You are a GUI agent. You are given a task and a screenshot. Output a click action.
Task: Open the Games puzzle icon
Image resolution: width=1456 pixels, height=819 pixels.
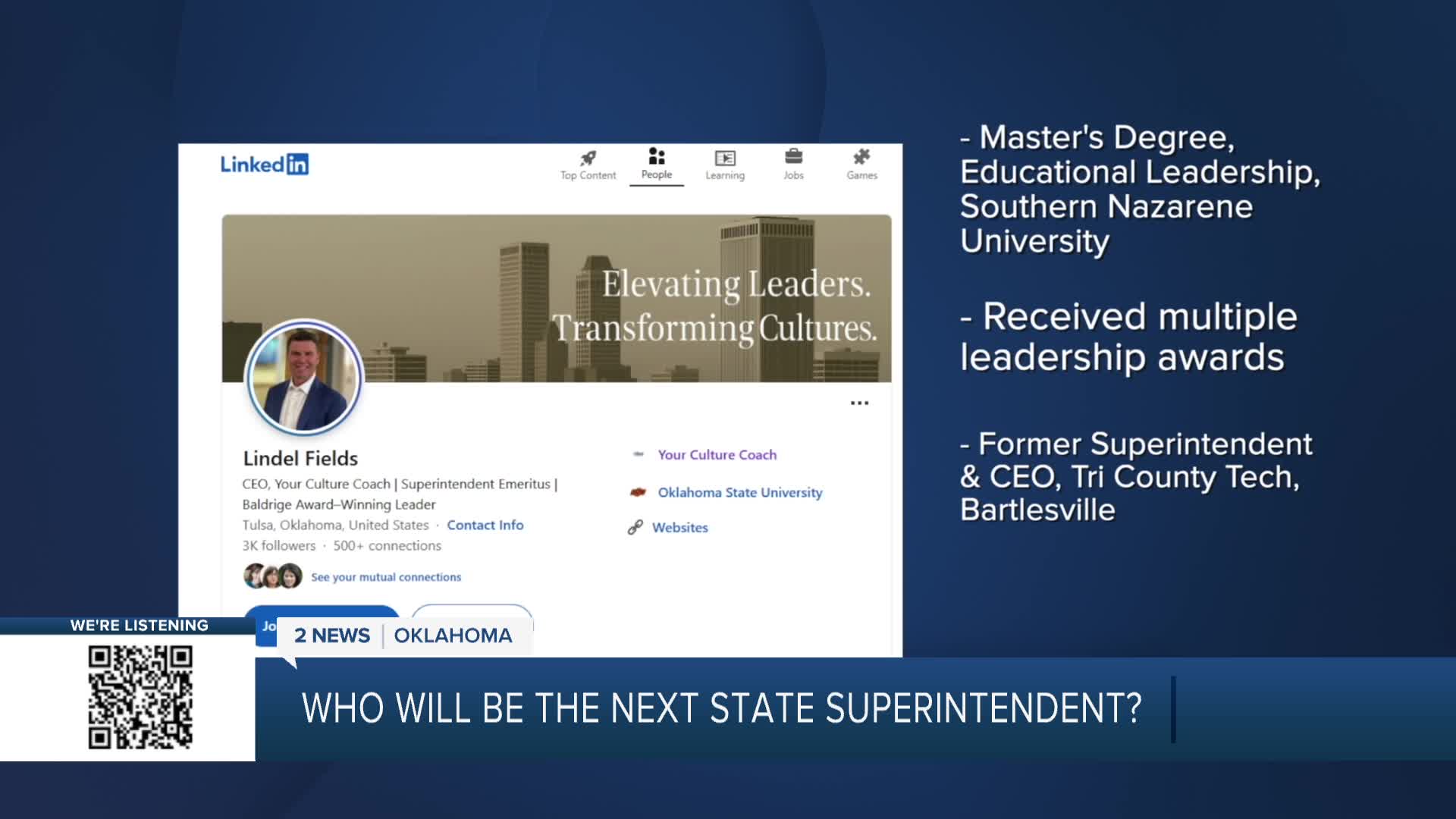[x=861, y=157]
